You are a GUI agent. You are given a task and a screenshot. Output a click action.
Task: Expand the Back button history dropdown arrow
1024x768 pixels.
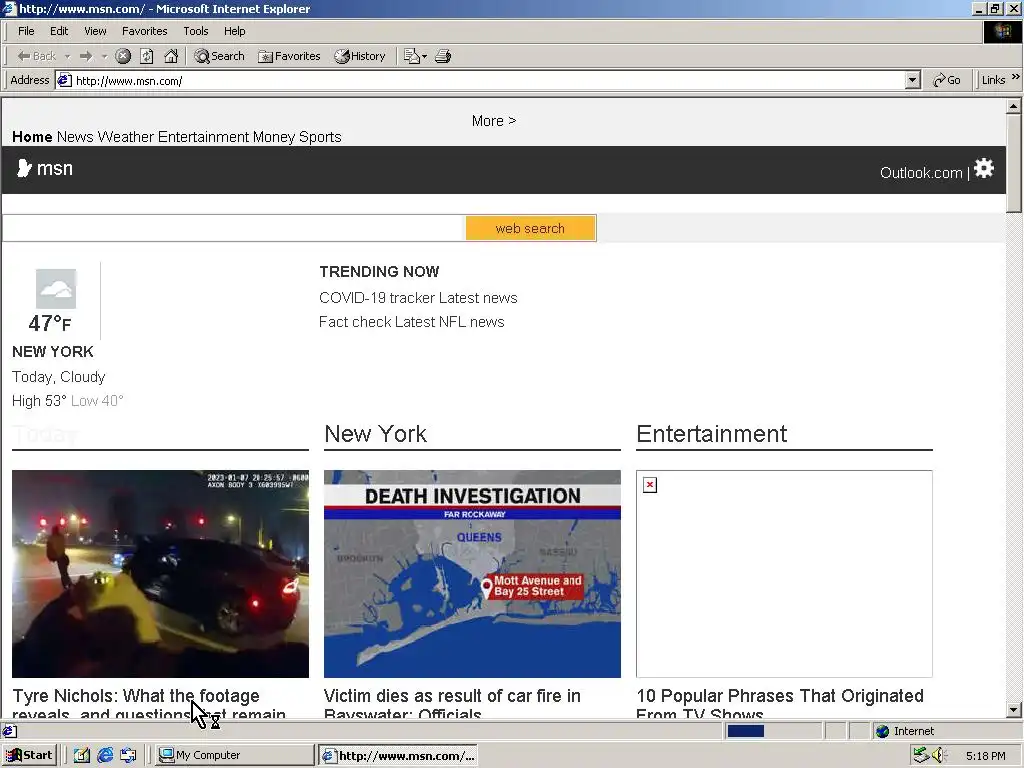pos(67,57)
